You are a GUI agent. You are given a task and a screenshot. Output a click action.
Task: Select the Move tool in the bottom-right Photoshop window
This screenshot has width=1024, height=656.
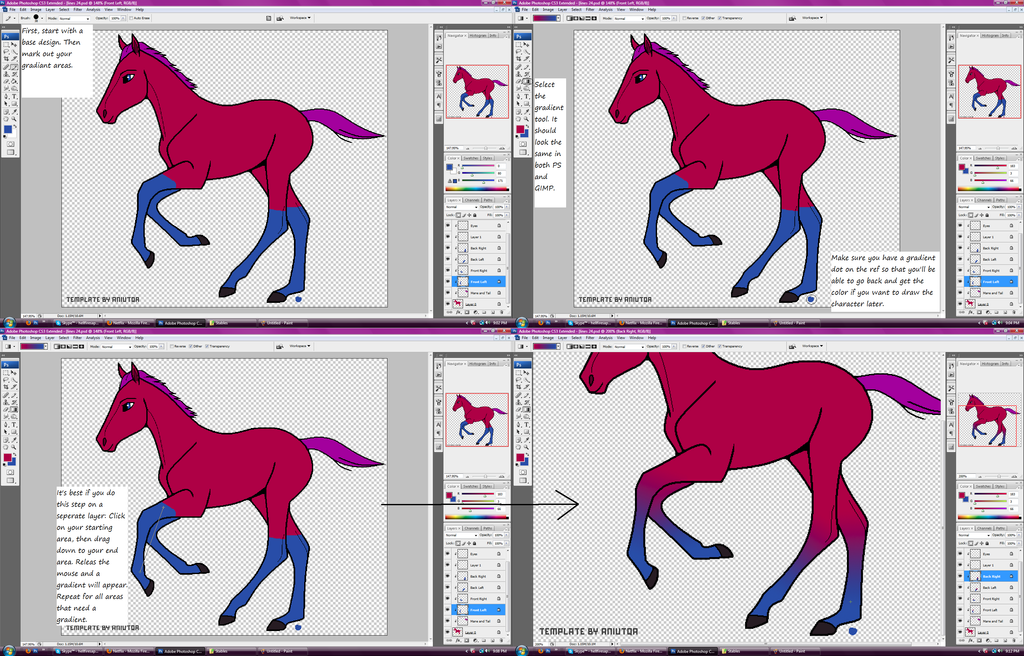(527, 373)
